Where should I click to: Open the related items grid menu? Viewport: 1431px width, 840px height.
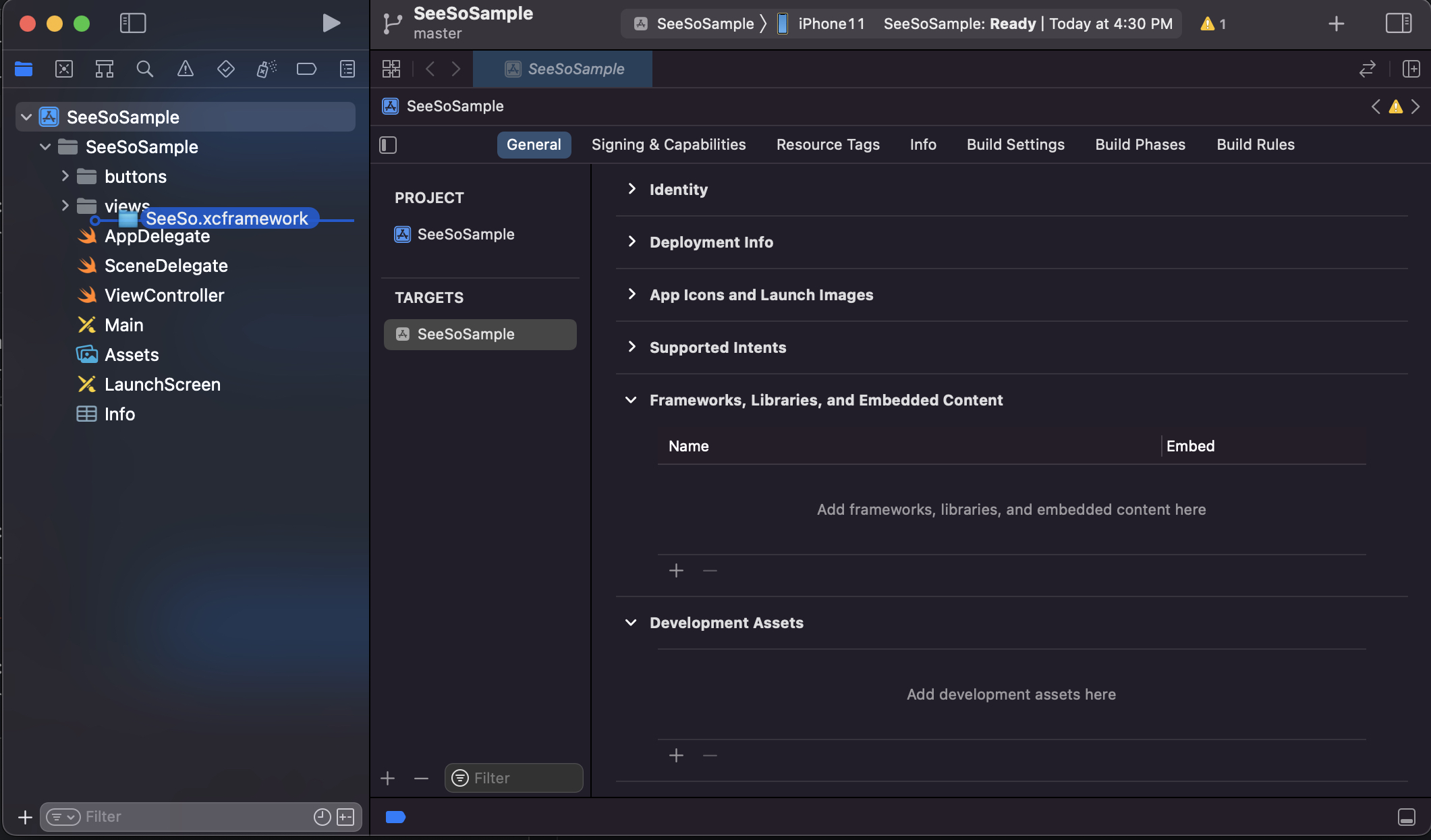coord(391,69)
